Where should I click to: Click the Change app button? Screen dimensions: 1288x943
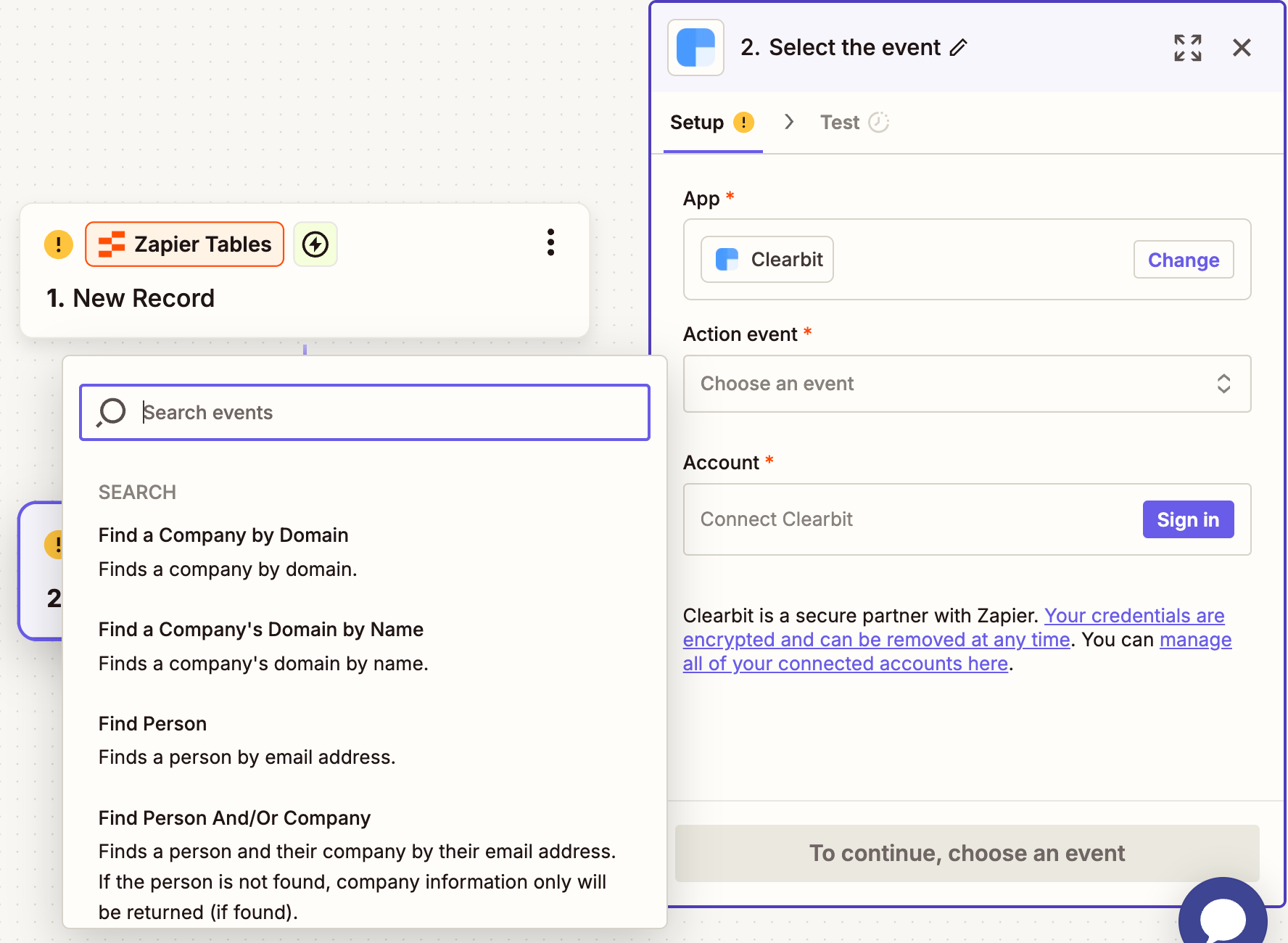click(x=1184, y=260)
